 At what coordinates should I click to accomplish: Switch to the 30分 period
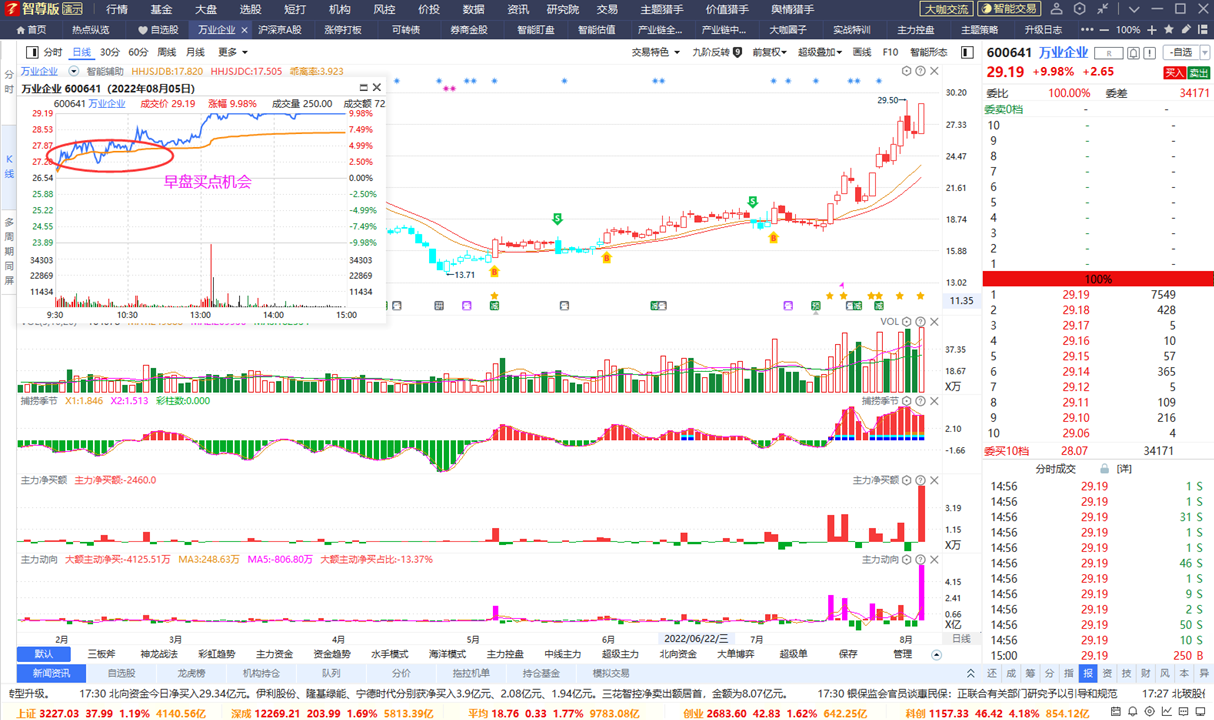[110, 52]
